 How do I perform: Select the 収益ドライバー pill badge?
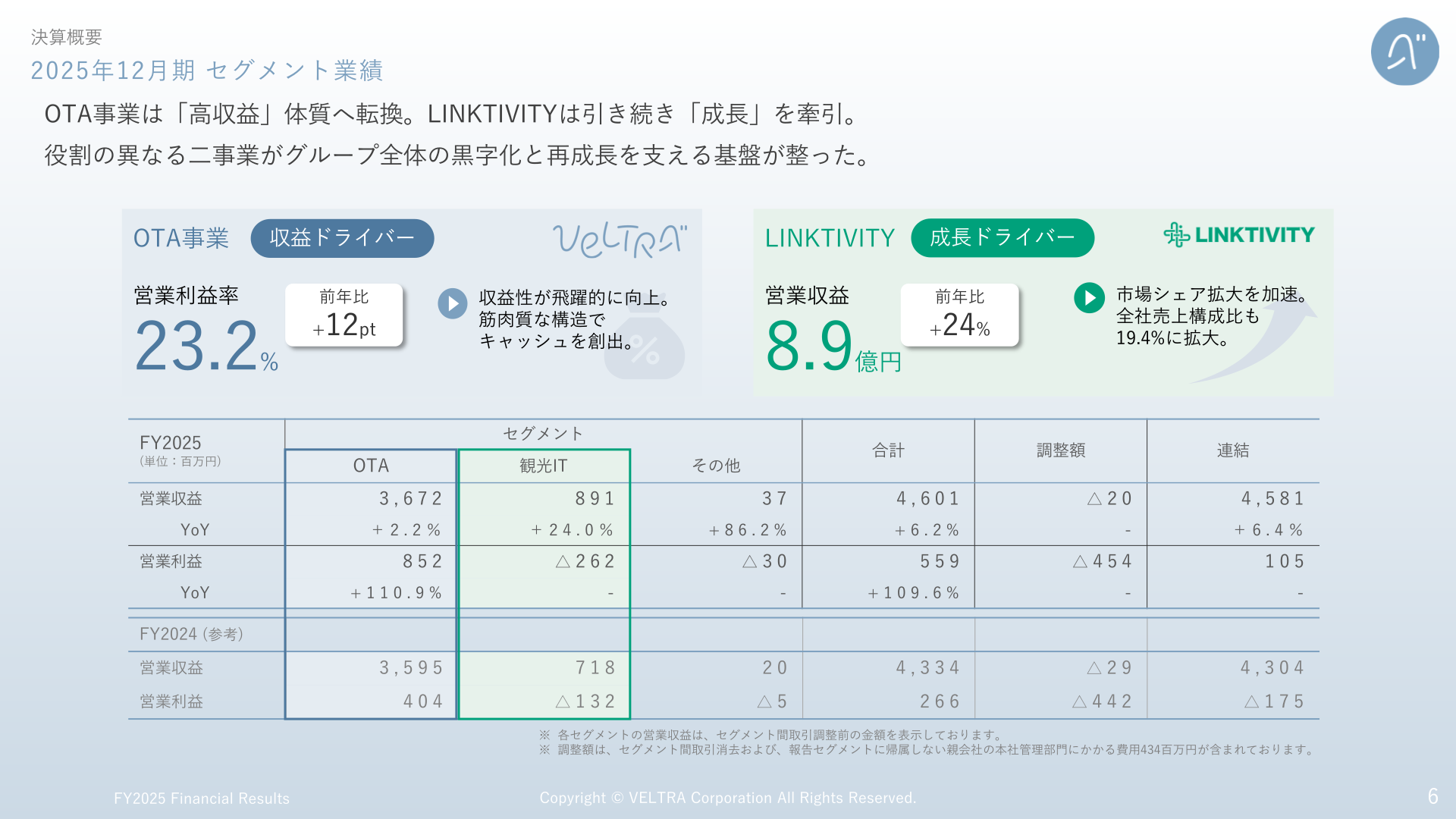[342, 238]
